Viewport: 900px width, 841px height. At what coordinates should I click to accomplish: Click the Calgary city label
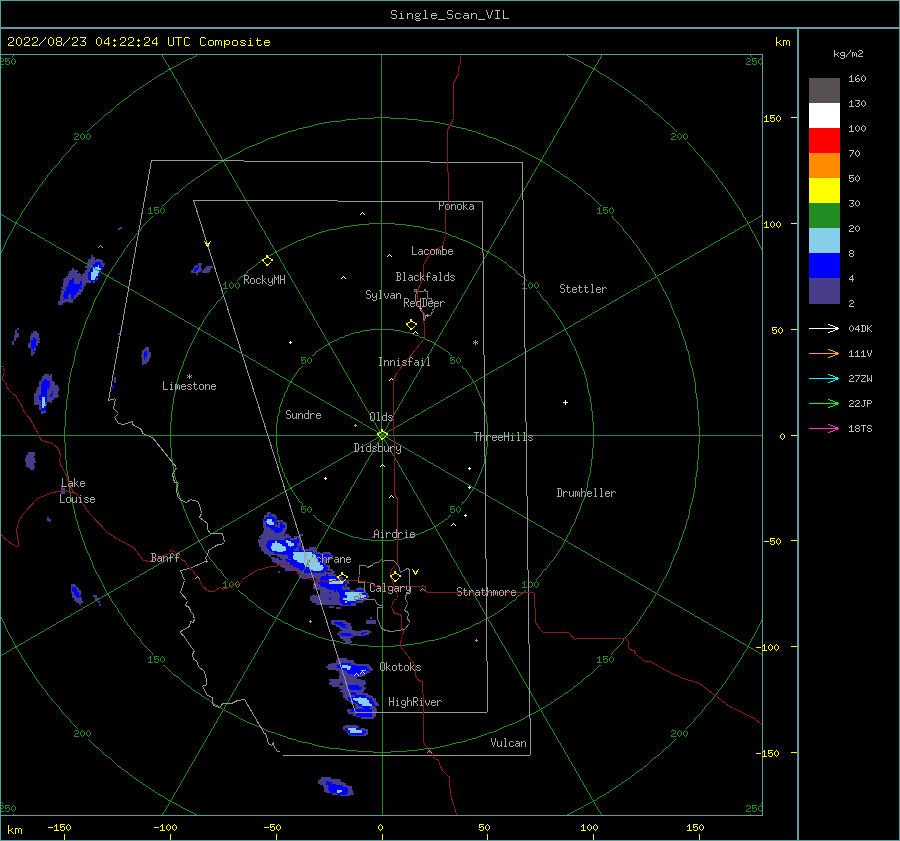coord(390,588)
